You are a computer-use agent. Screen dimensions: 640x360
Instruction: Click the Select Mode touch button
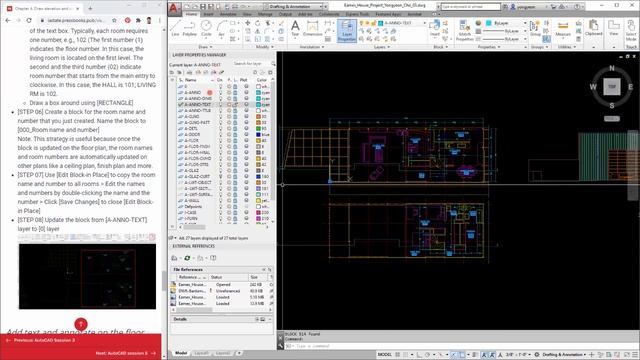coord(631,31)
